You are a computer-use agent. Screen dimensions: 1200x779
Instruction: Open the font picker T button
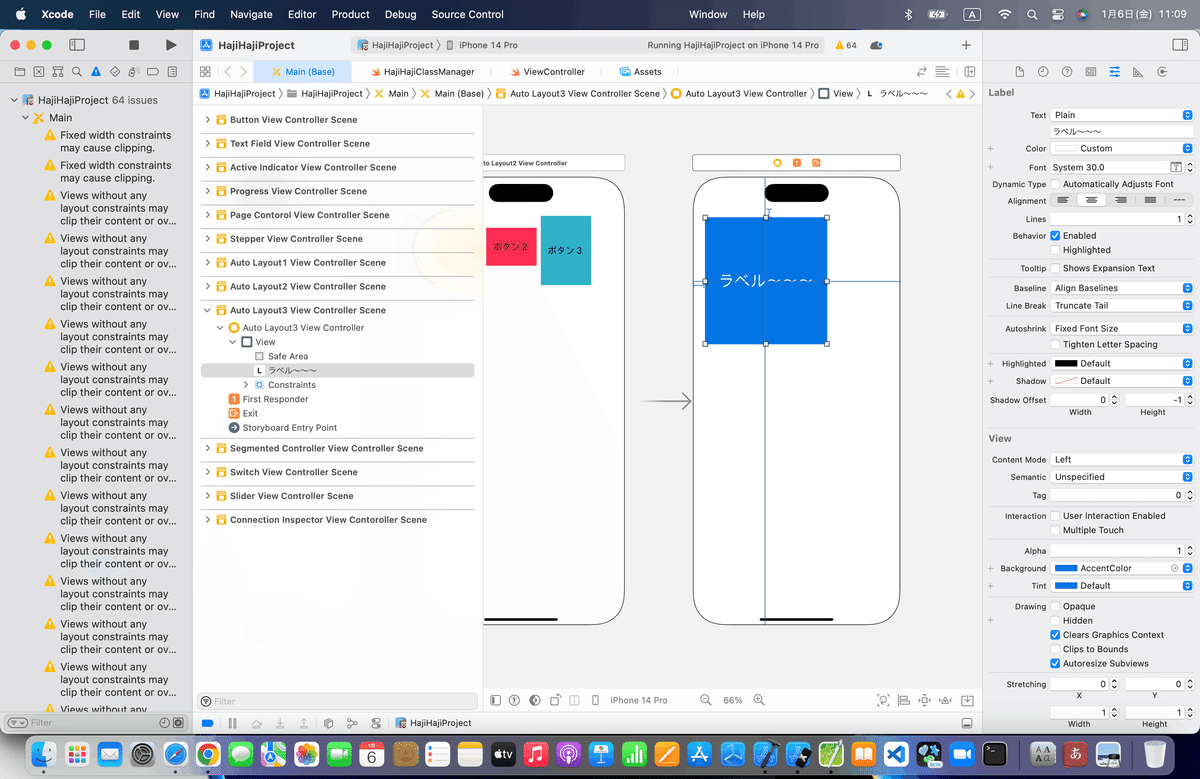coord(1176,167)
